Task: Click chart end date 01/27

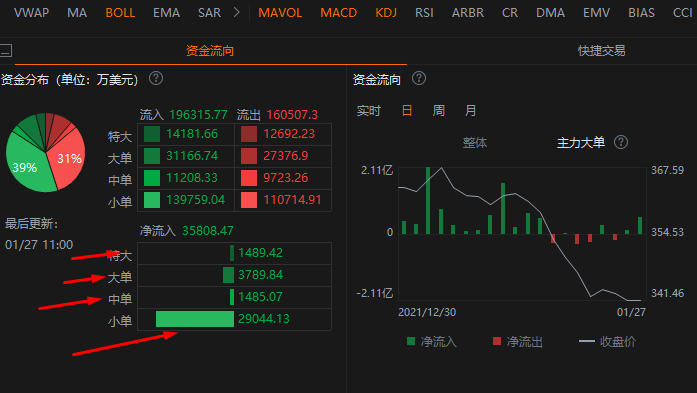Action: [x=631, y=312]
